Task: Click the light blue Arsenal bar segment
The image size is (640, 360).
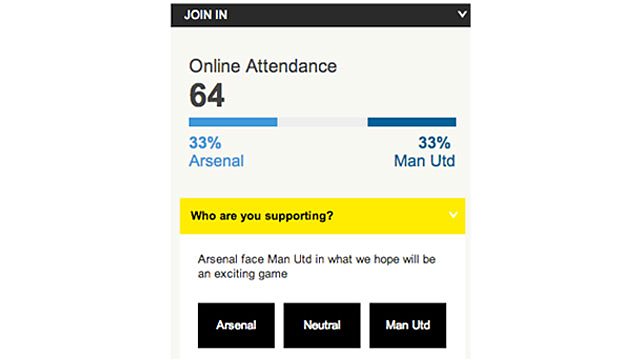Action: click(x=233, y=122)
